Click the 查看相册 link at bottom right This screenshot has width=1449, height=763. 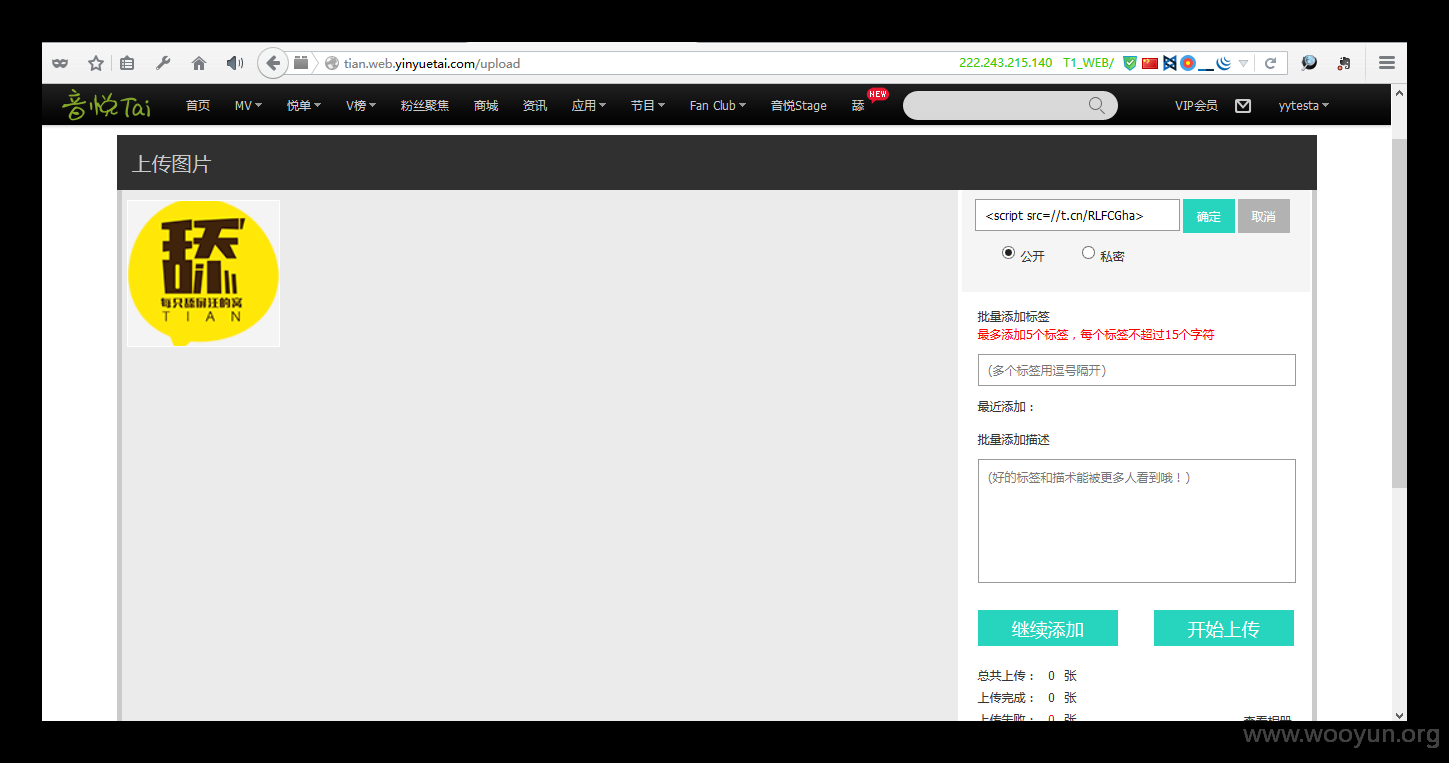1267,717
